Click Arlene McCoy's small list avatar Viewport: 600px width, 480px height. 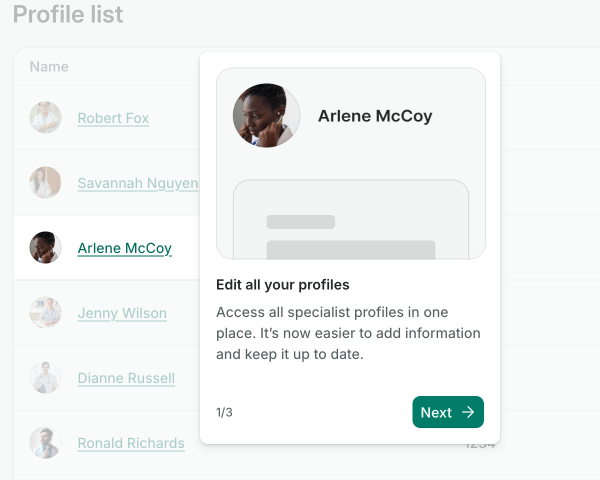(x=45, y=248)
